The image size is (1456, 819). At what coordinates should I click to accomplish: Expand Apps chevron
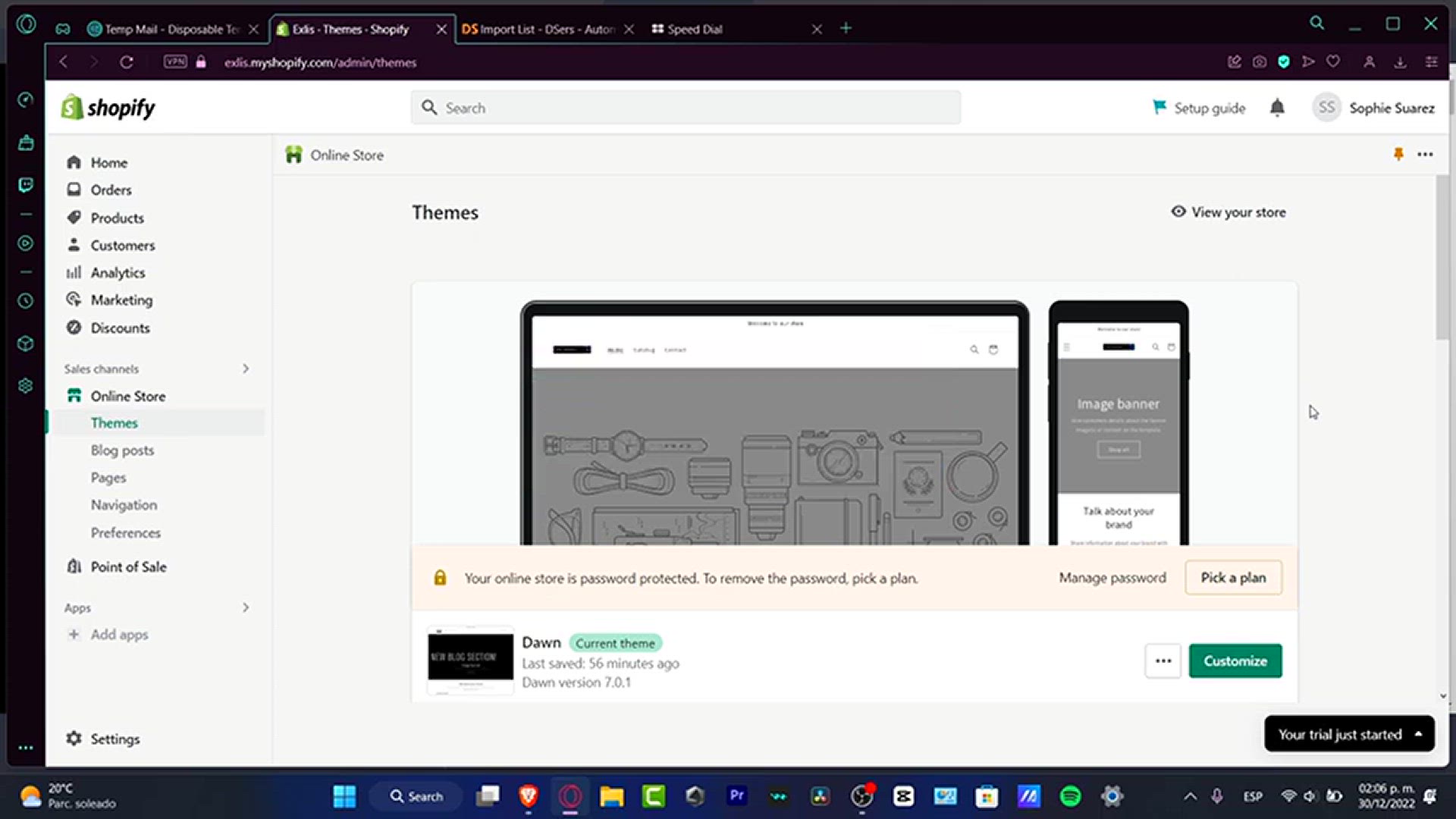click(x=246, y=607)
